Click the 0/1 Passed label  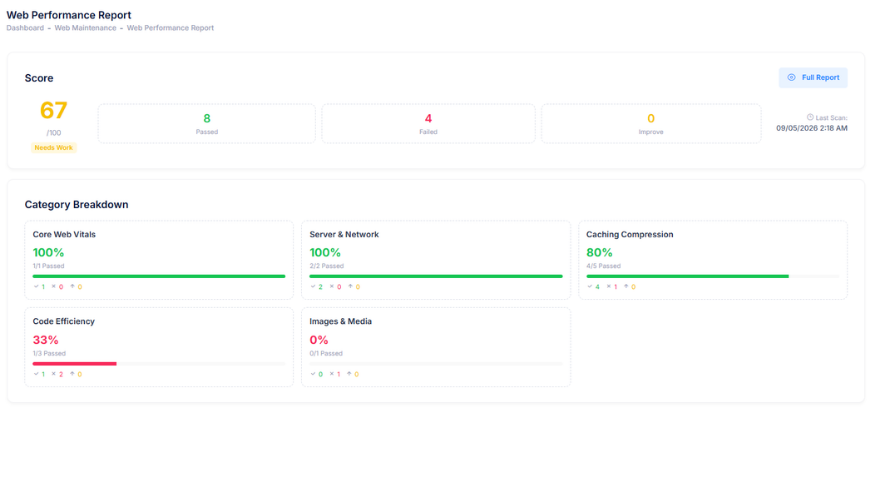326,354
